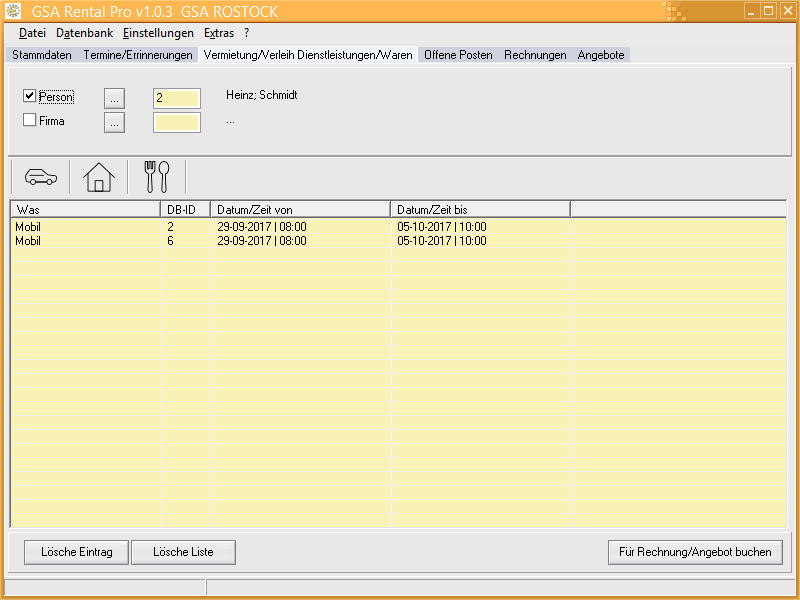Viewport: 800px width, 600px height.
Task: Enable the Firma checkbox
Action: [30, 121]
